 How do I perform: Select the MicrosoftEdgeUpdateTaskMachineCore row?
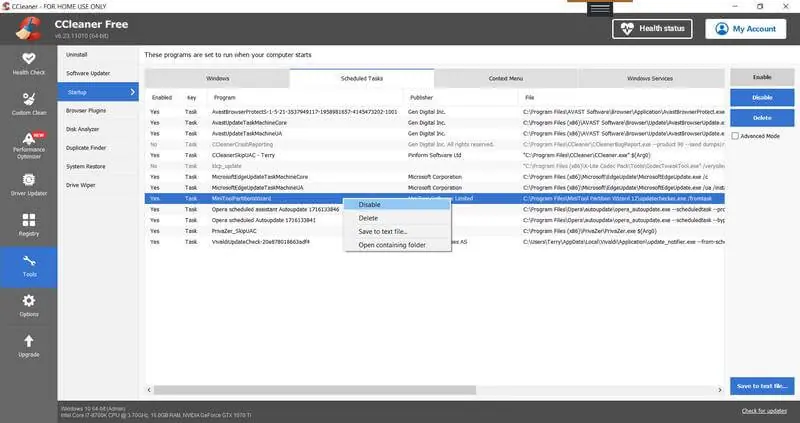click(x=435, y=177)
